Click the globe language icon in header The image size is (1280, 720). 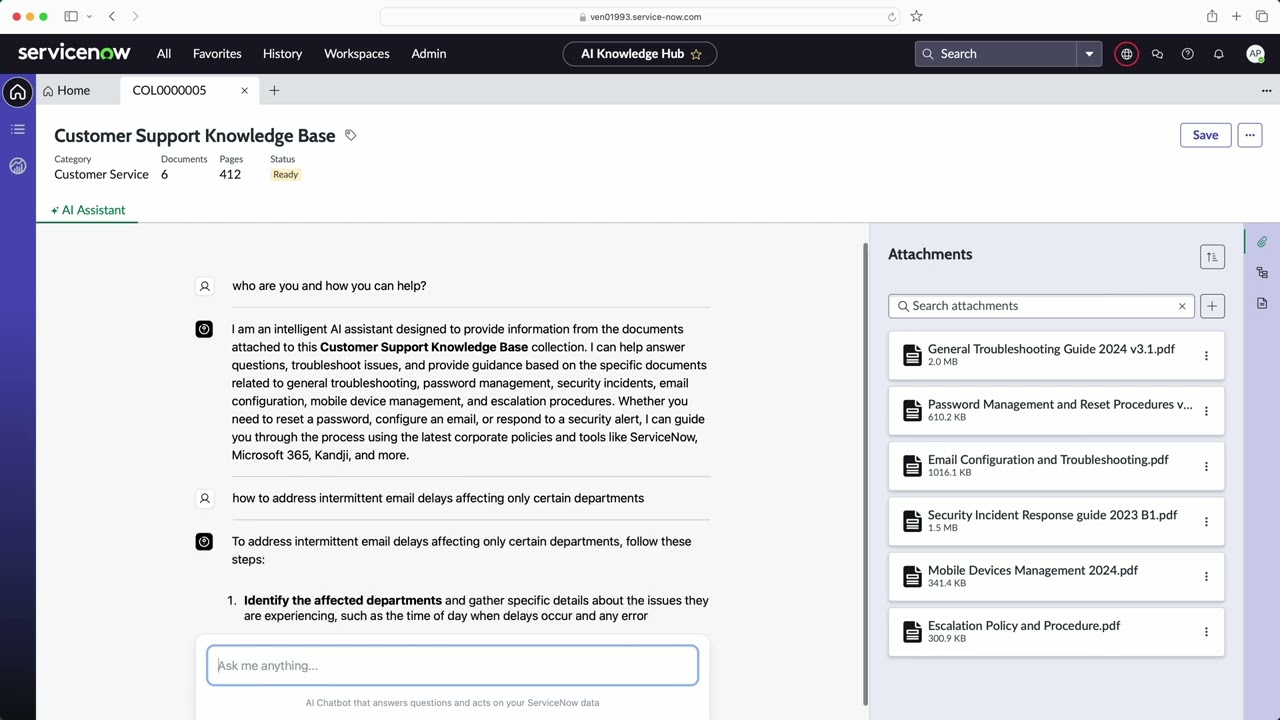[1126, 54]
